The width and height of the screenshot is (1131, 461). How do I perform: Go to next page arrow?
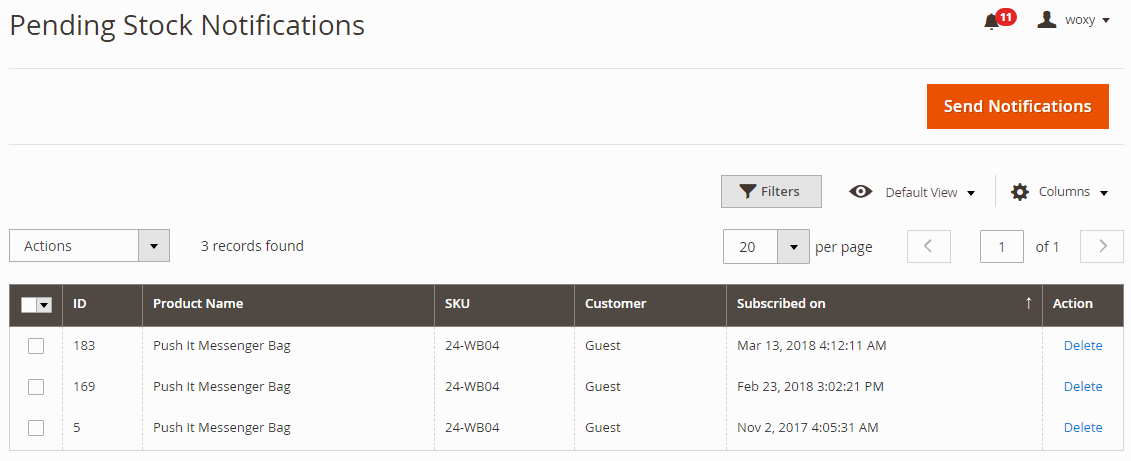pyautogui.click(x=1101, y=246)
